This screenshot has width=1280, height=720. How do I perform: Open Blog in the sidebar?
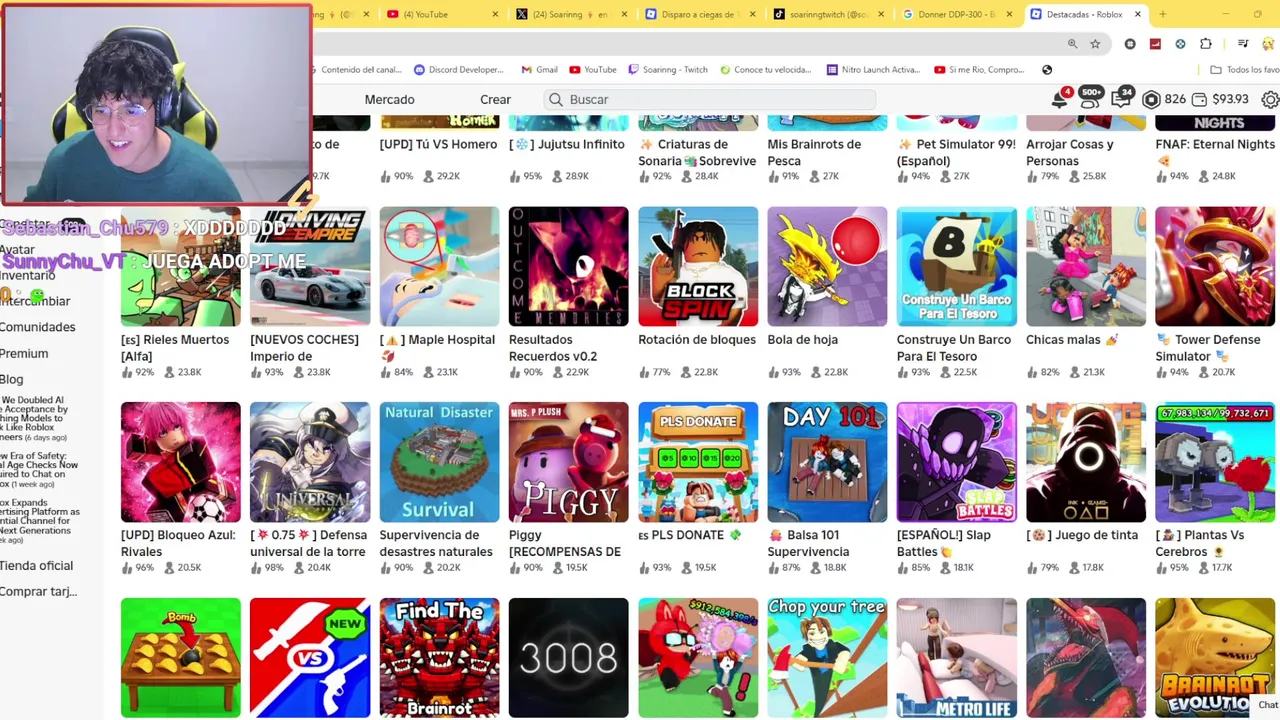(x=11, y=379)
